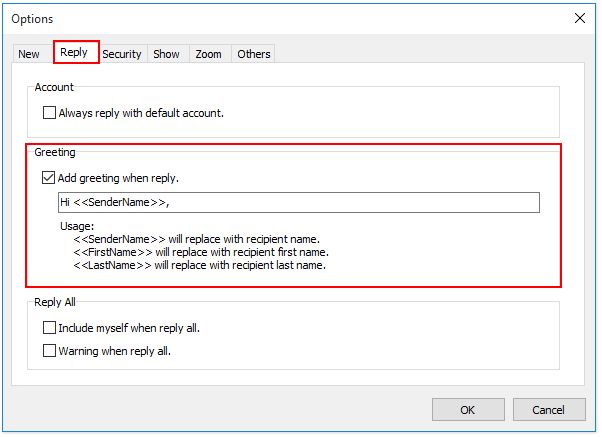Enable Warning when reply all checkbox
602x437 pixels.
click(x=50, y=351)
